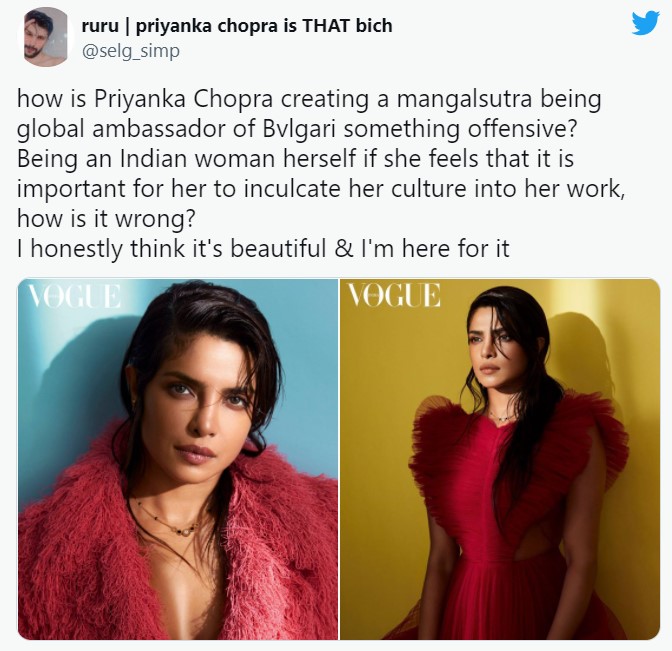Screen dimensions: 672x651
Task: Click the word 'mangalsutra' in the tweet
Action: click(x=464, y=99)
